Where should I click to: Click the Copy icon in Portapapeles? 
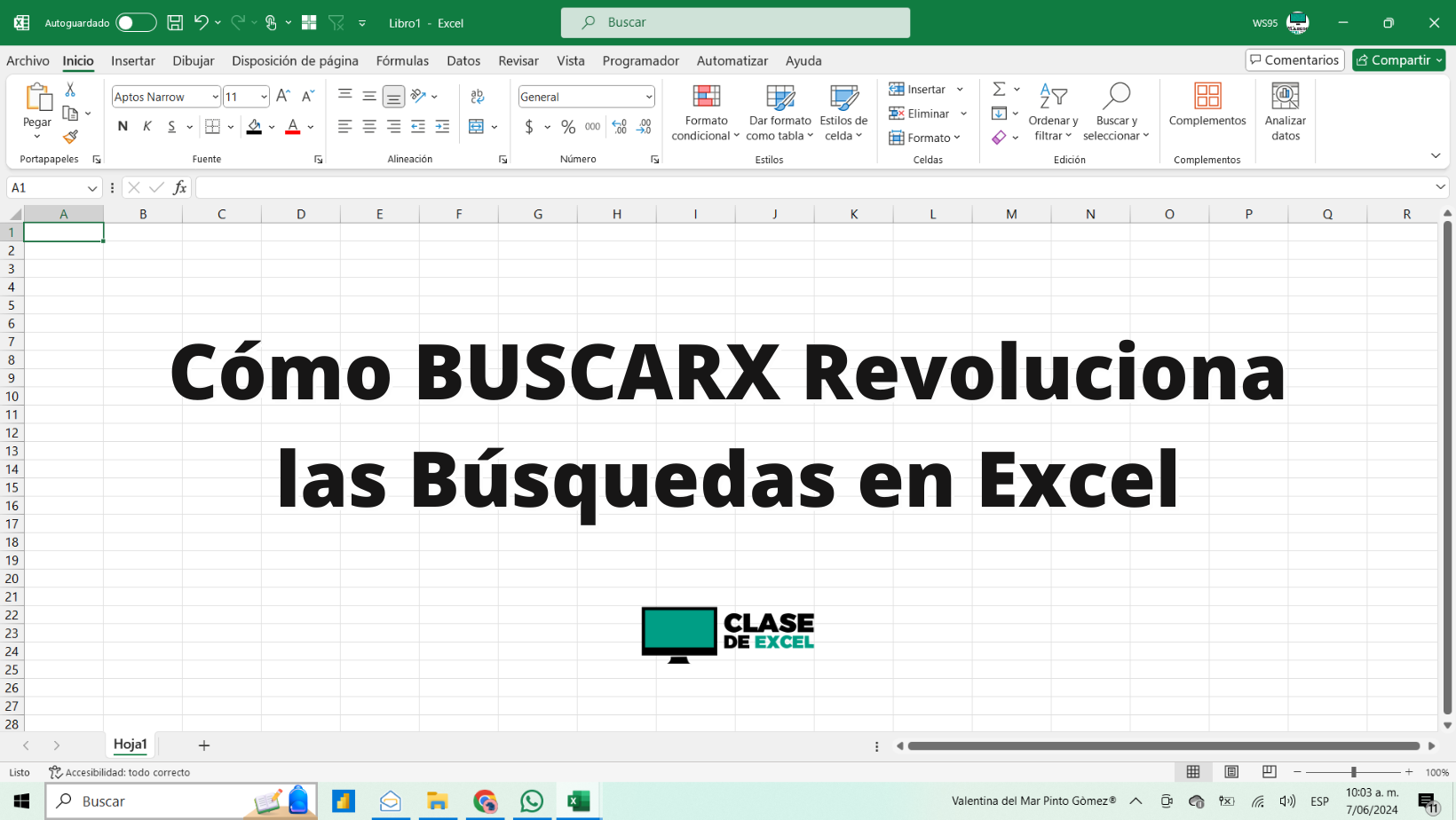coord(70,114)
